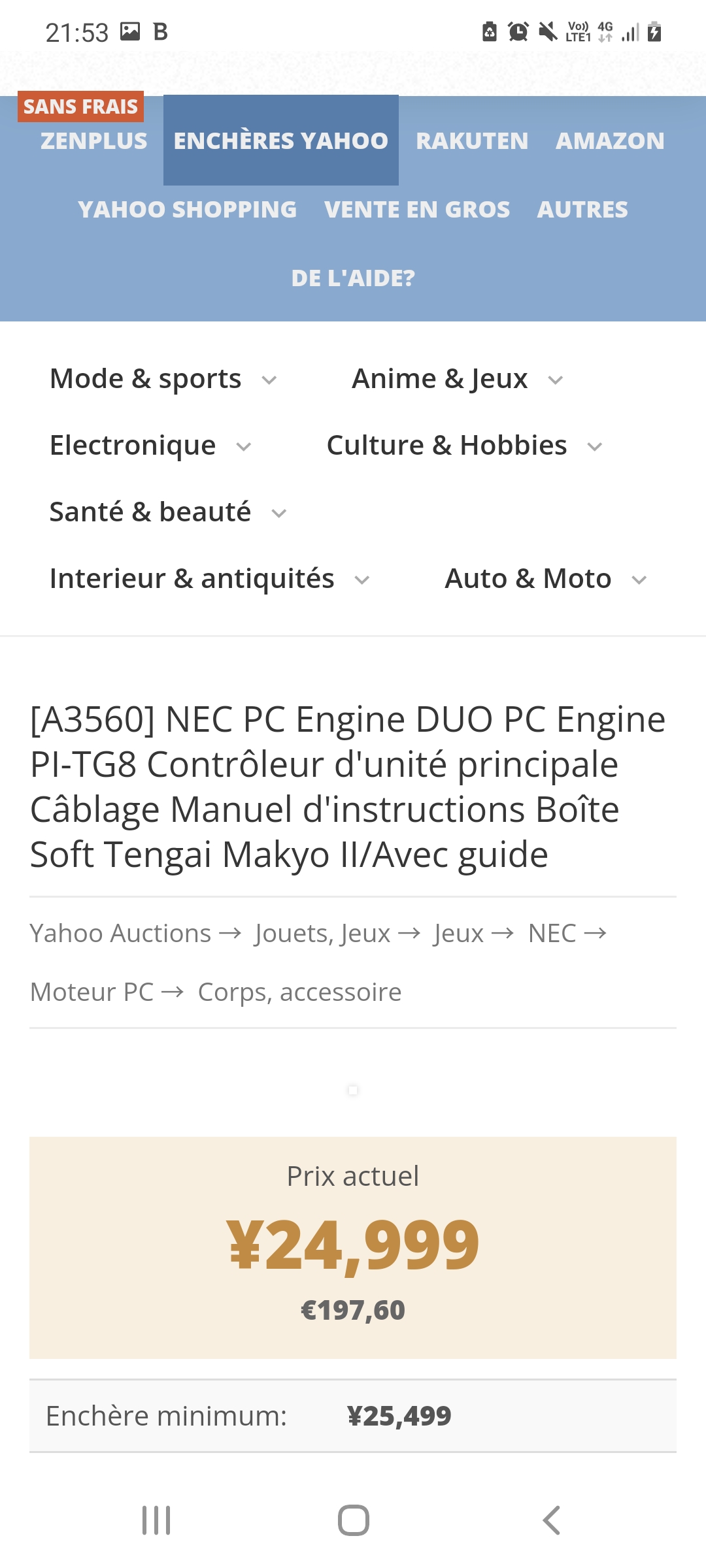
Task: Tap the alarm clock status icon
Action: point(518,31)
